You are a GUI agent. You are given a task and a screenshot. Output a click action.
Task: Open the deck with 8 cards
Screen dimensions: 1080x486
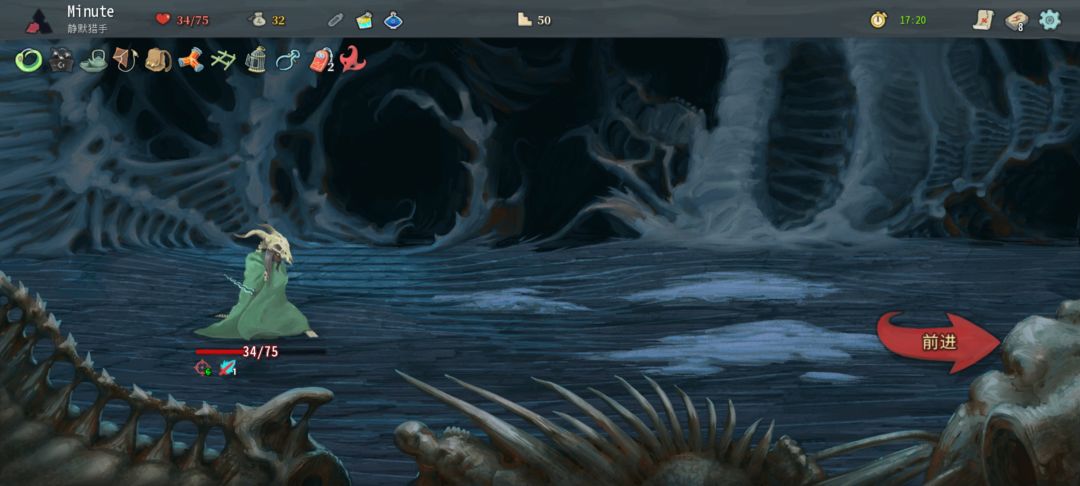[x=1016, y=20]
